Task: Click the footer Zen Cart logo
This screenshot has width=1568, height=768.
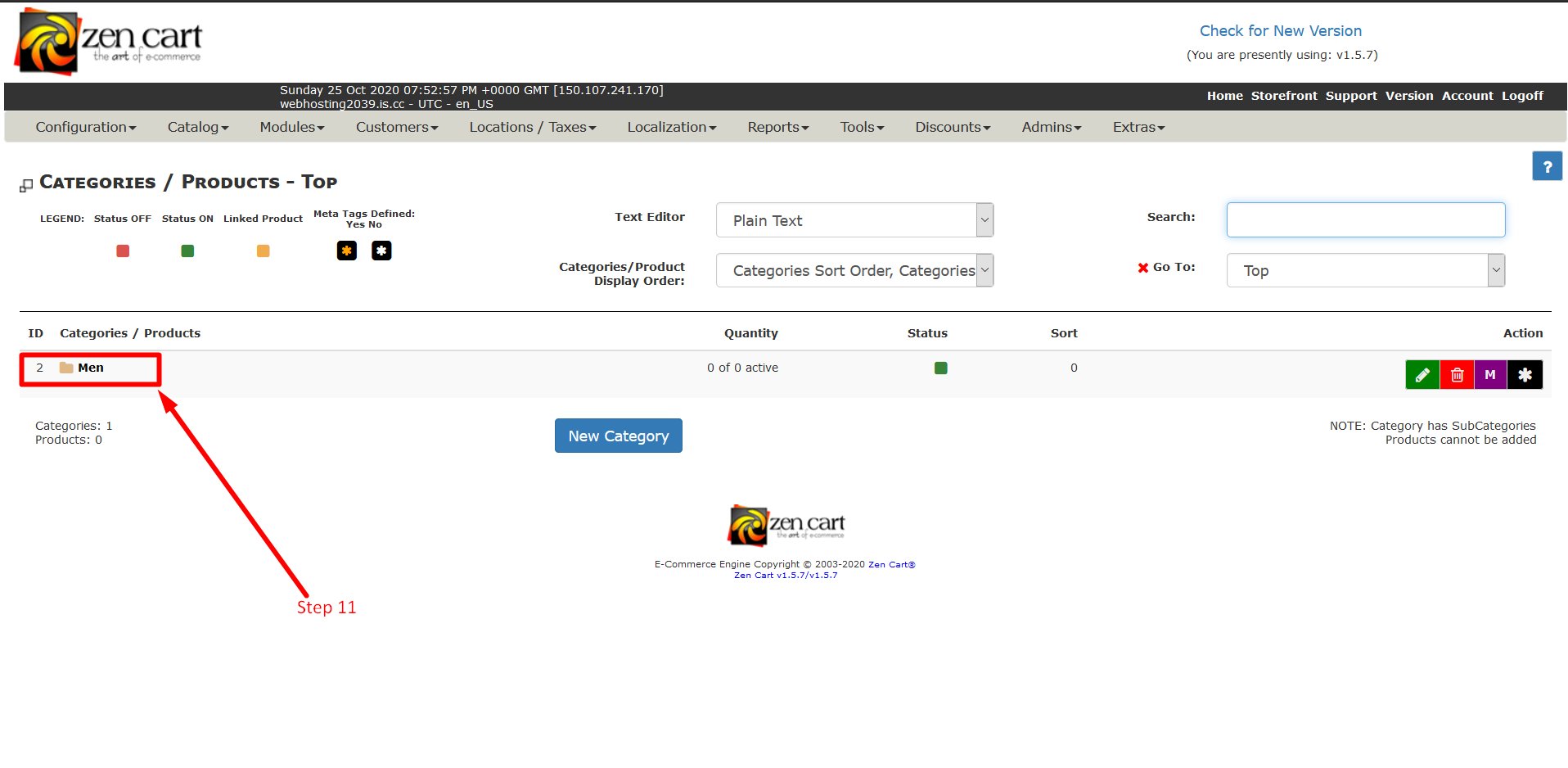Action: pyautogui.click(x=786, y=525)
